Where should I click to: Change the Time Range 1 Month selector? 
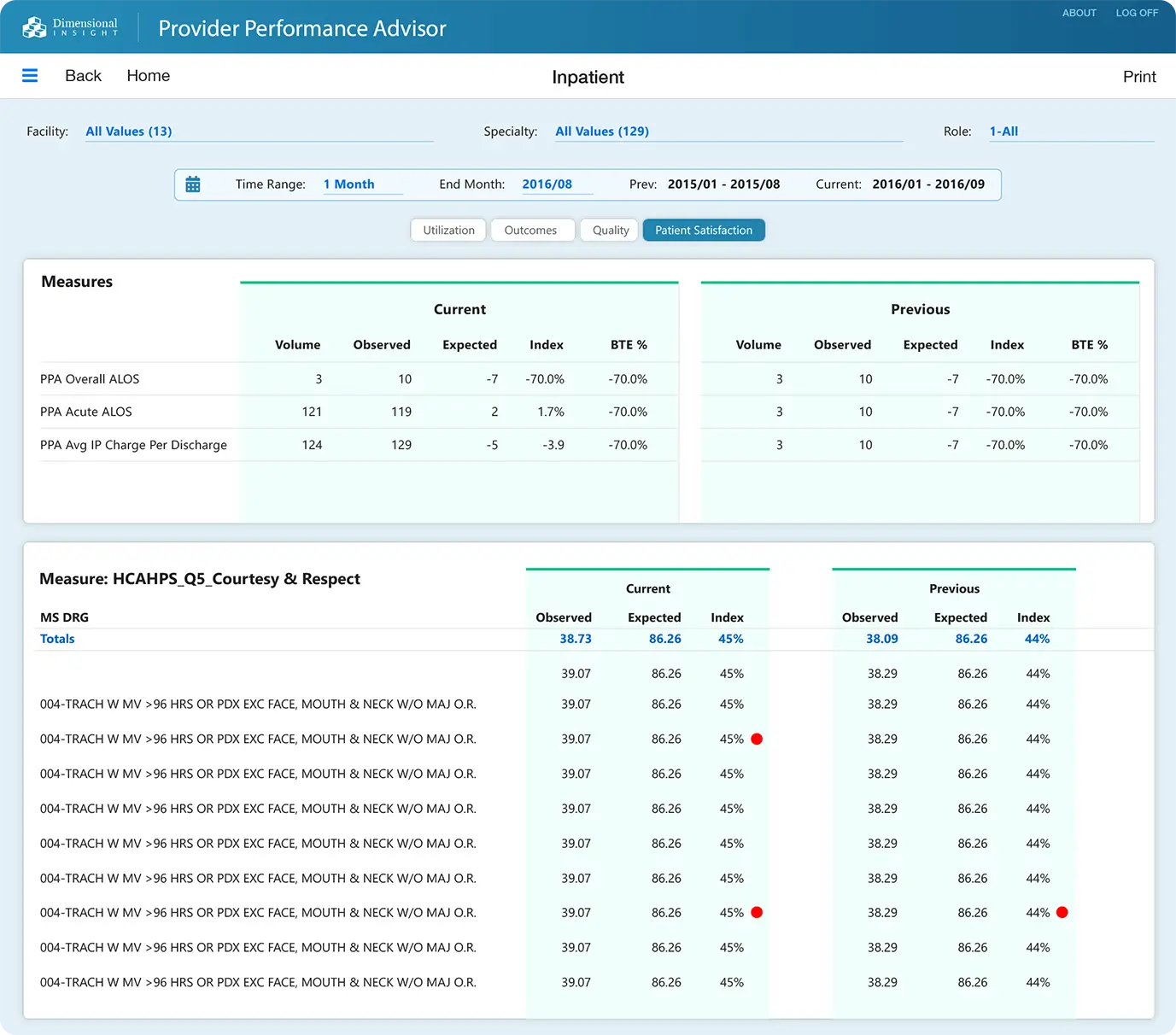348,184
